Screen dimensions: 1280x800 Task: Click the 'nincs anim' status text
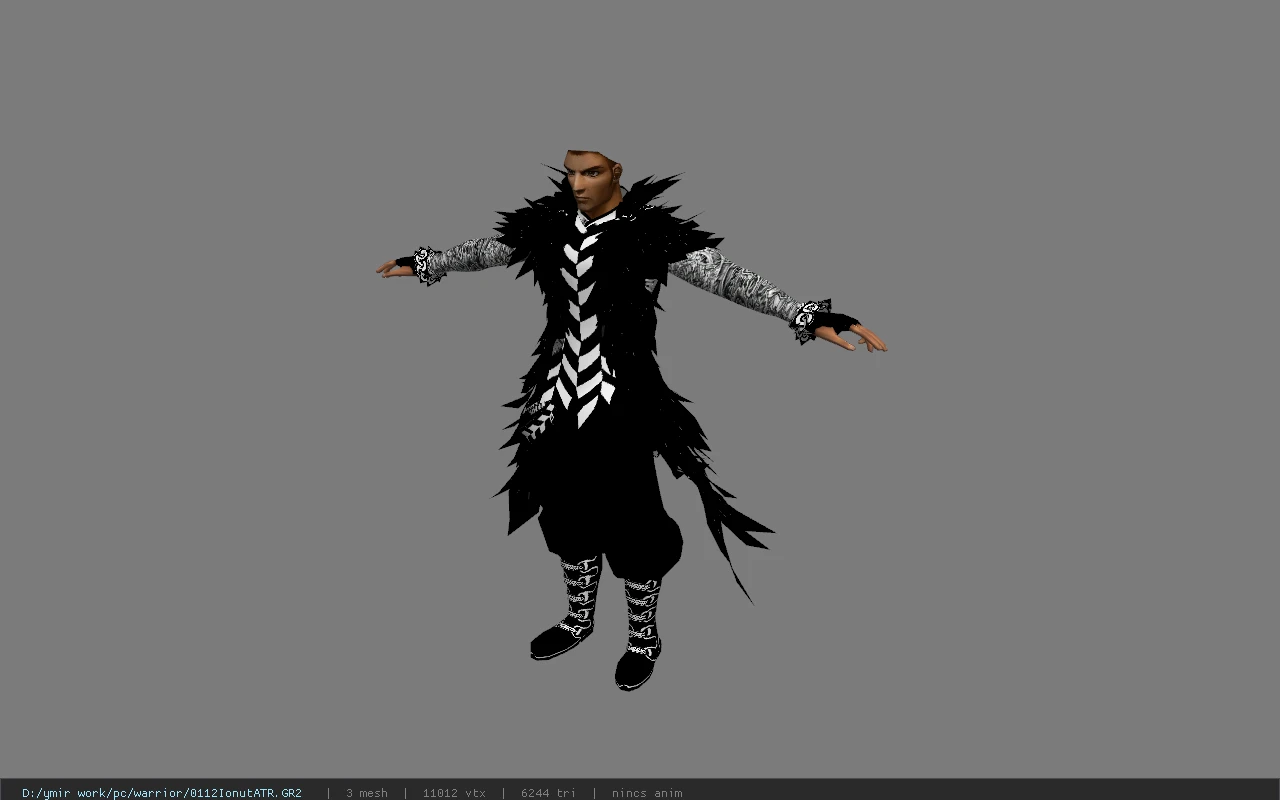pyautogui.click(x=647, y=793)
